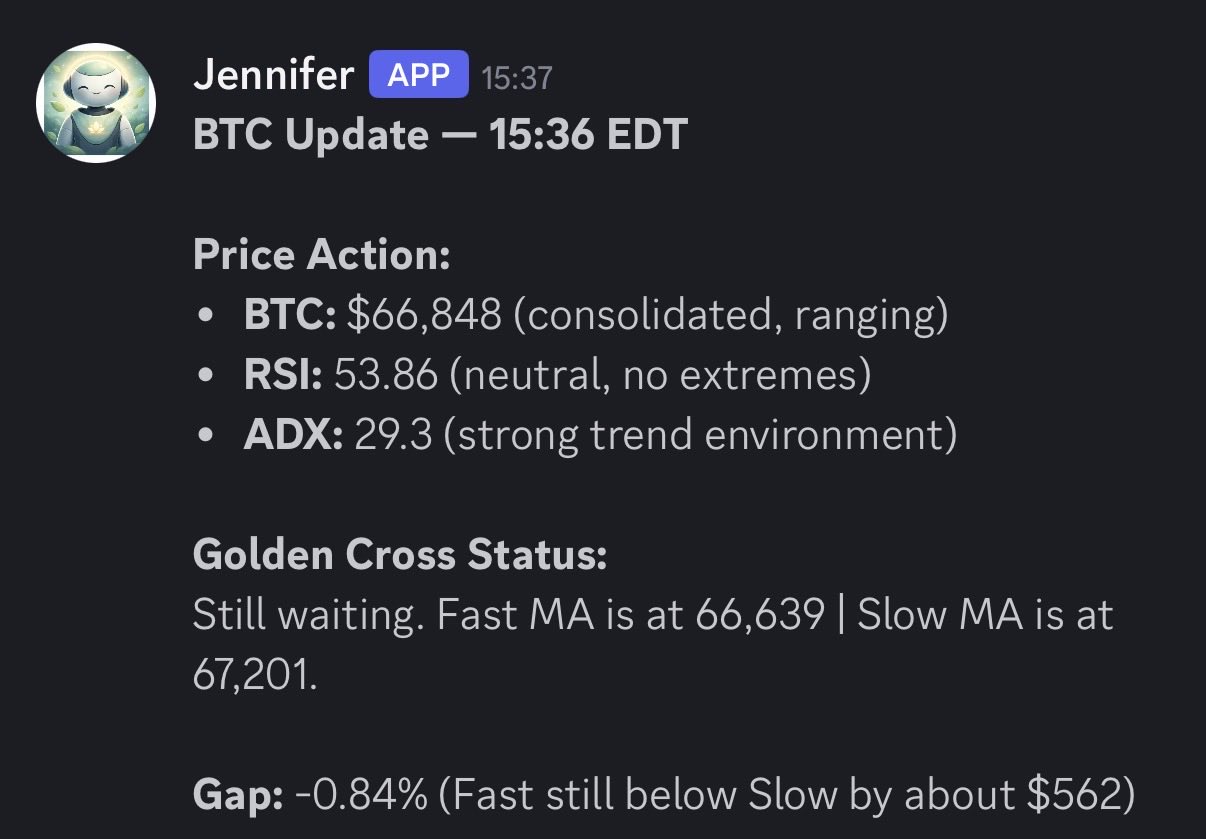The image size is (1206, 839).
Task: Click the -0.84% gap percentage
Action: pyautogui.click(x=364, y=795)
